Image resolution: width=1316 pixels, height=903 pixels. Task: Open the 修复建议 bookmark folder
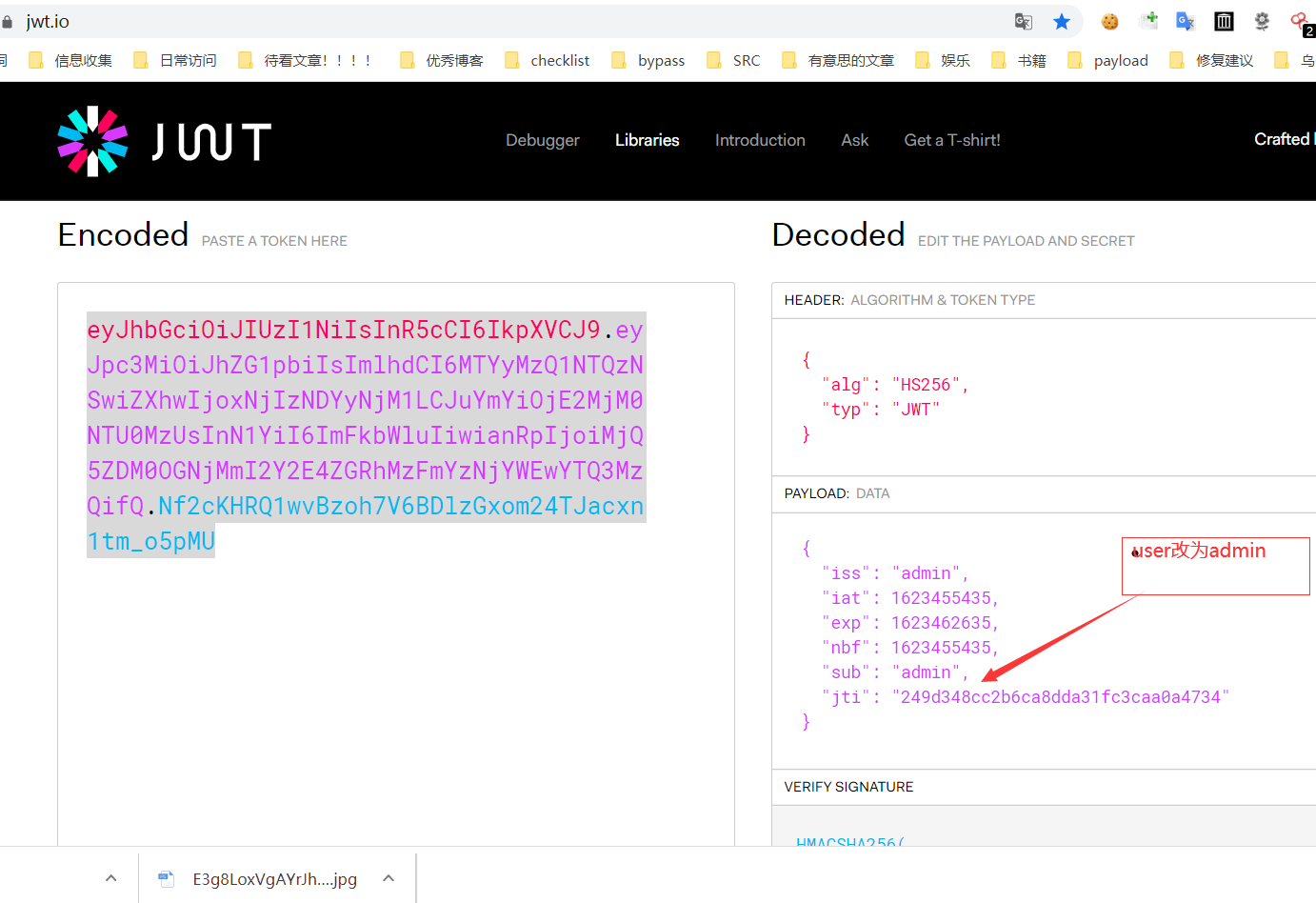1212,60
